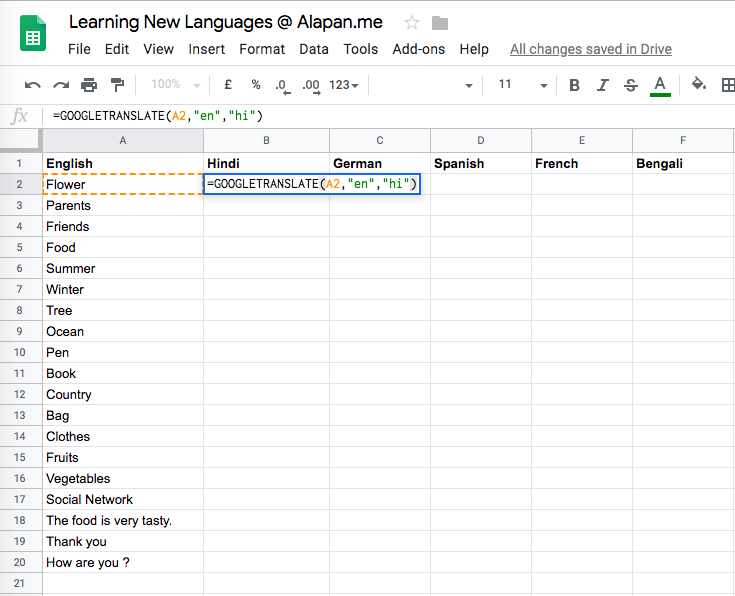Click the cell containing Flower
This screenshot has width=735, height=596.
pos(123,184)
